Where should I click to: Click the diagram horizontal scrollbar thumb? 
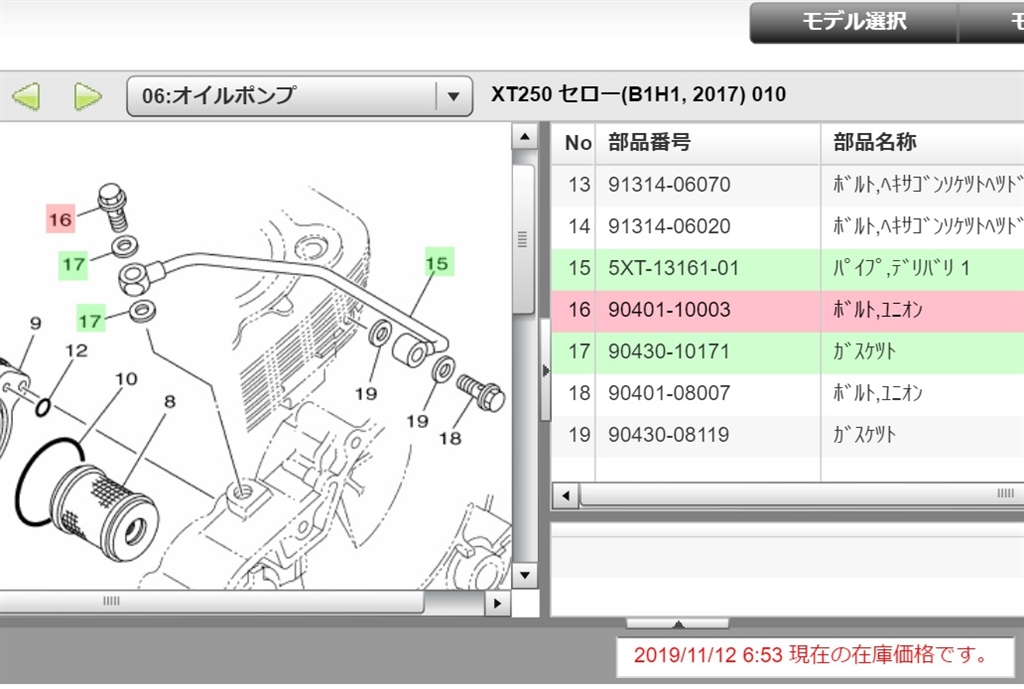212,601
